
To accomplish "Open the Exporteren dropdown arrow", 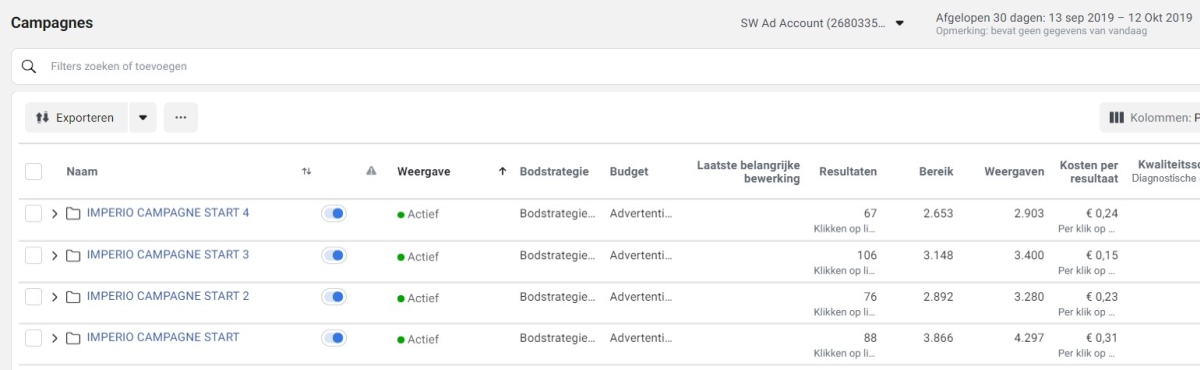I will (x=142, y=118).
